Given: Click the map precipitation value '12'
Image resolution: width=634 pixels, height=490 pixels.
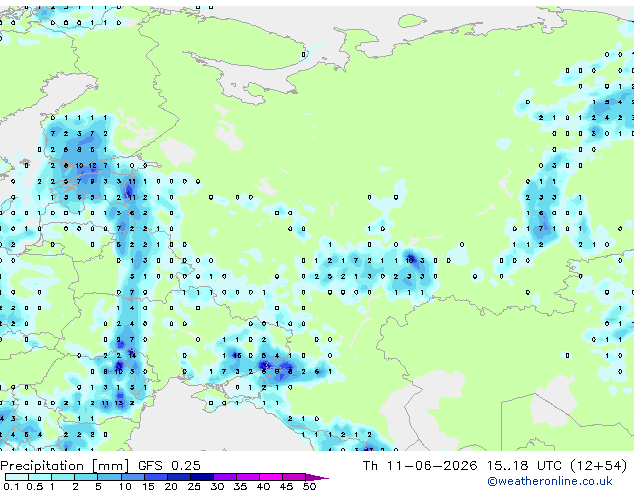Looking at the screenshot, I should point(93,165).
